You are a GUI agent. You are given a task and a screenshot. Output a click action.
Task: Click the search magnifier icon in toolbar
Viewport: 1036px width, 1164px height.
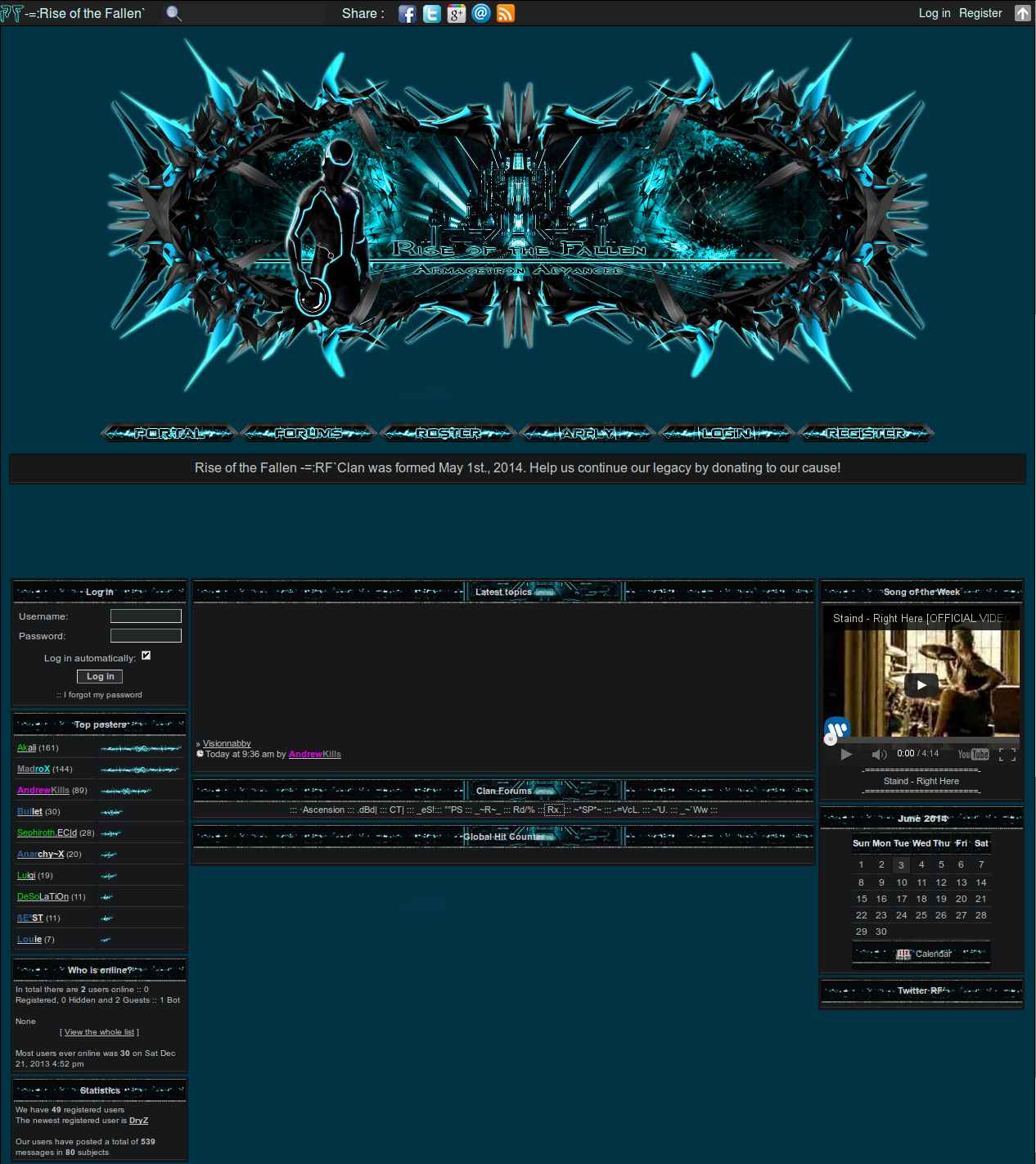[x=173, y=13]
